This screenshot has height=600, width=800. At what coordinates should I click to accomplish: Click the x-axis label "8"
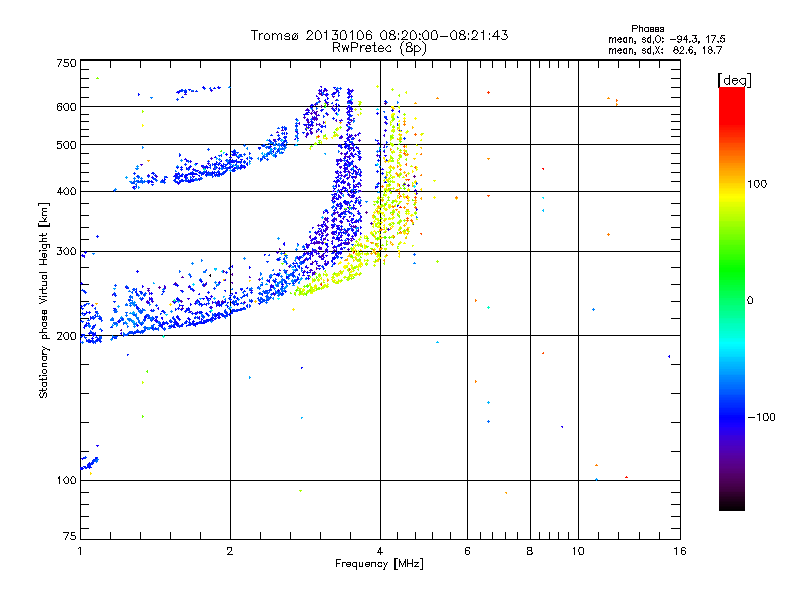pyautogui.click(x=530, y=551)
